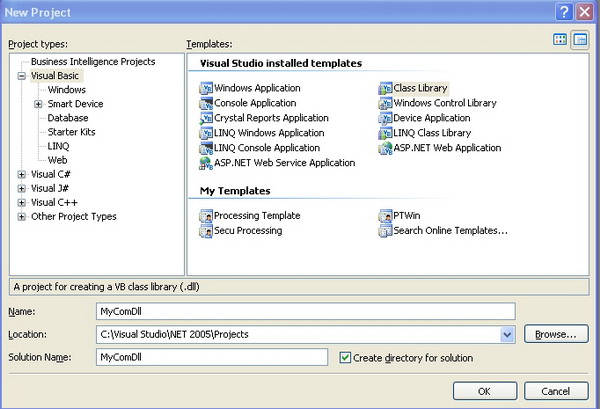This screenshot has height=409, width=600.
Task: Select LINQ in project types tree
Action: [x=58, y=146]
